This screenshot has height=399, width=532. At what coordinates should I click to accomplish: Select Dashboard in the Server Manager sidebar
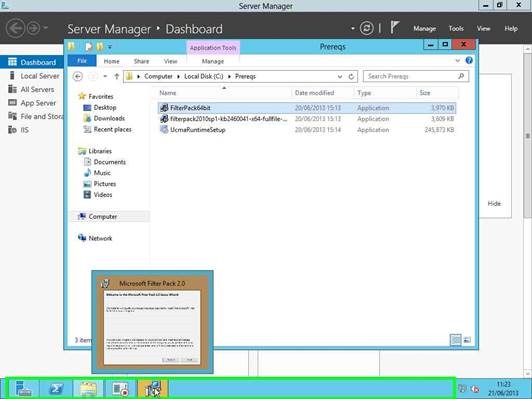click(32, 62)
